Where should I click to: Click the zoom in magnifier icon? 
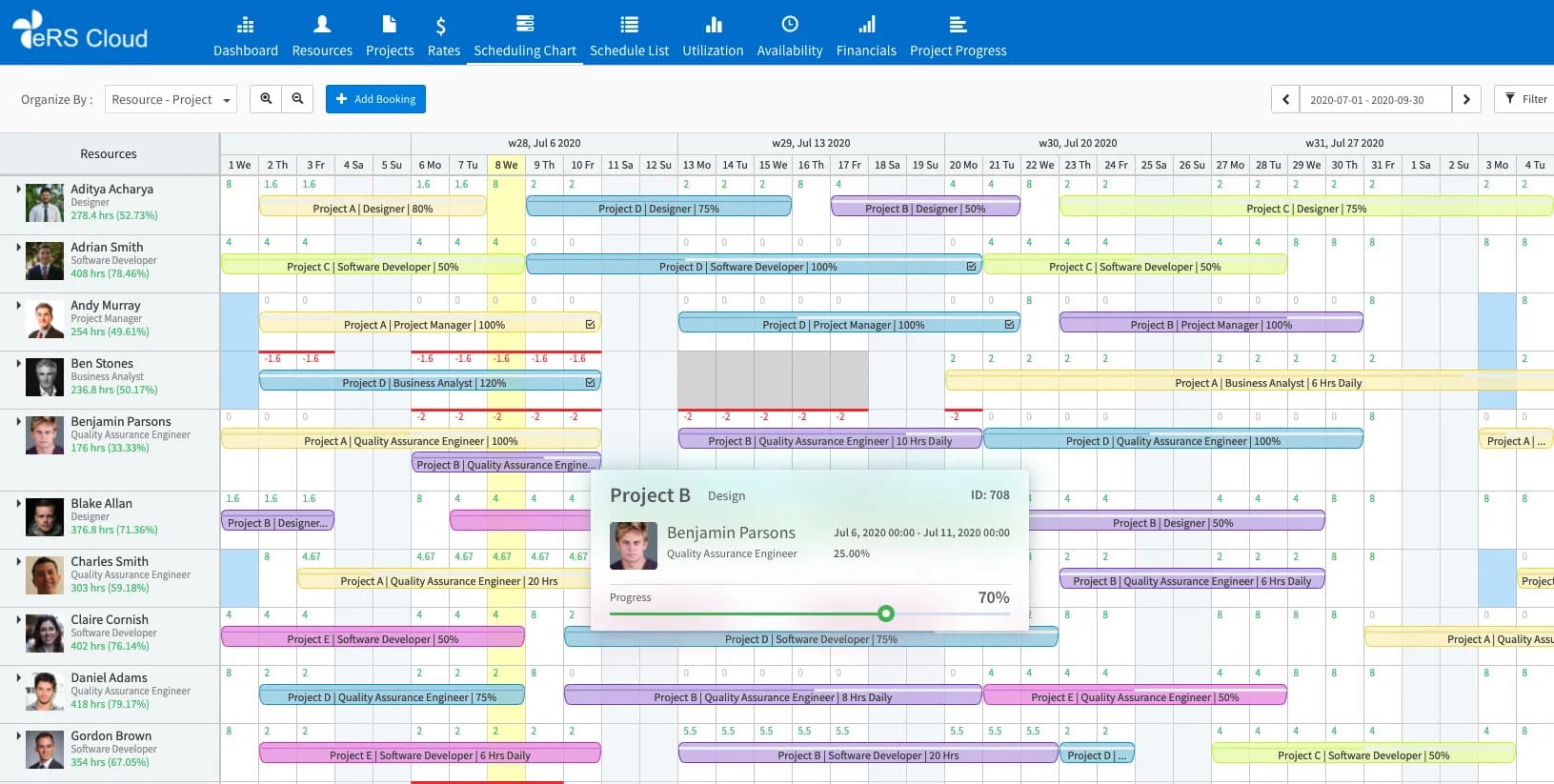pyautogui.click(x=266, y=99)
